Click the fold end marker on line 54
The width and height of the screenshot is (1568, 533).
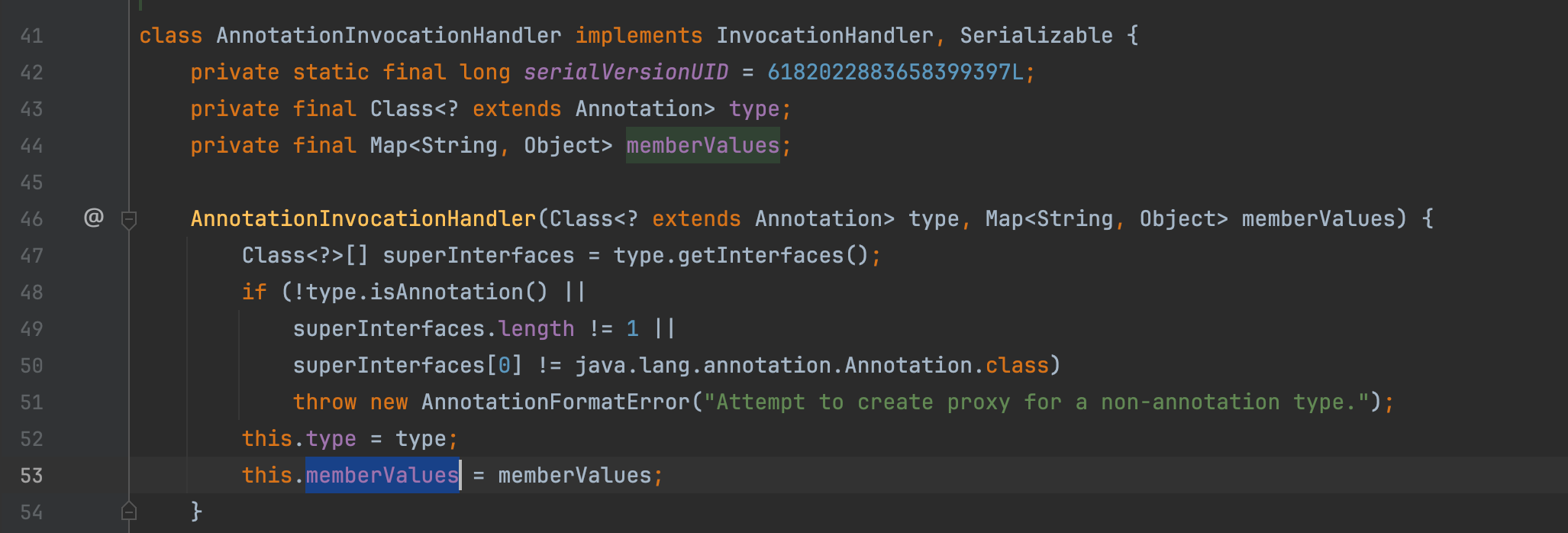[129, 511]
